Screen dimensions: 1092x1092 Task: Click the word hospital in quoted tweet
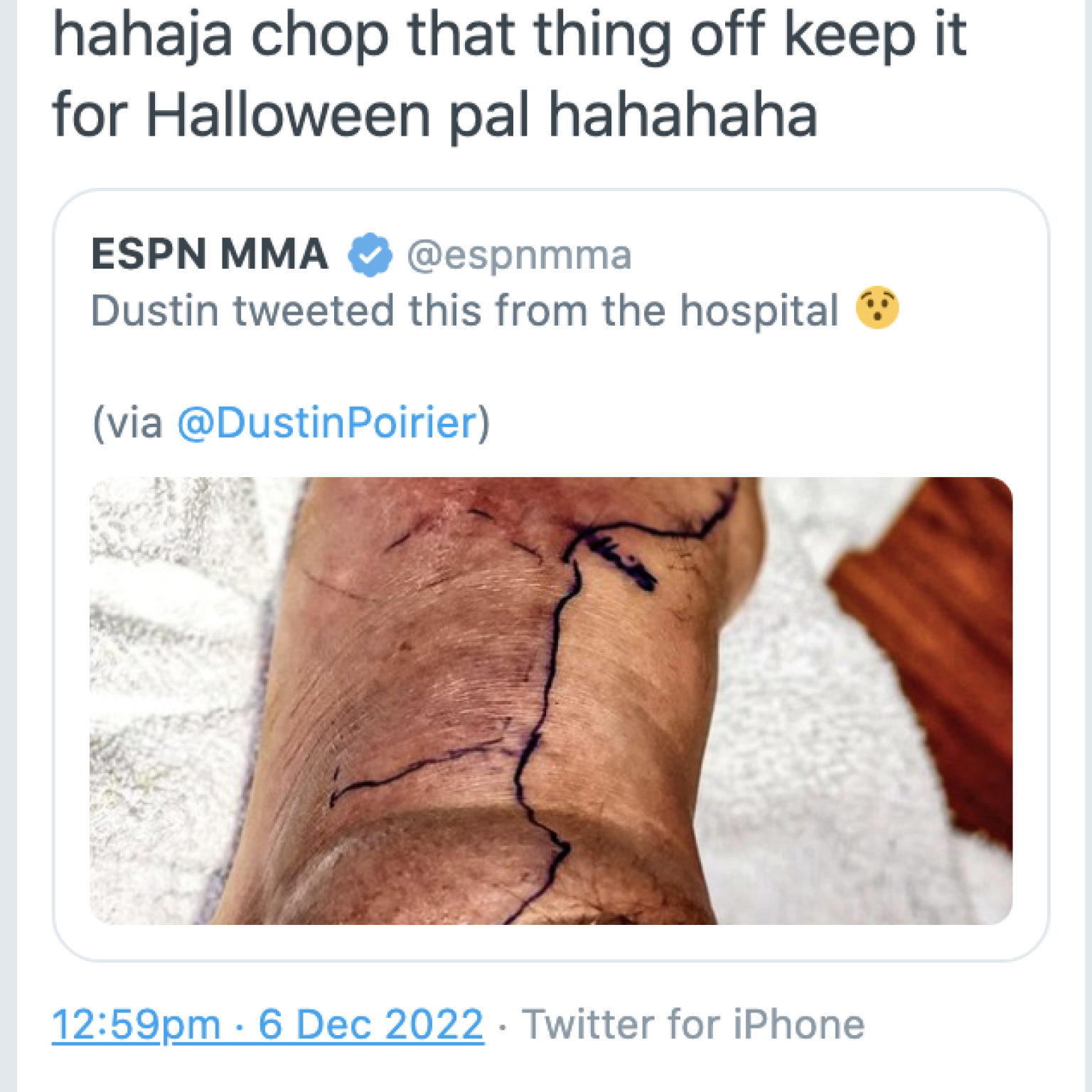pos(759,311)
